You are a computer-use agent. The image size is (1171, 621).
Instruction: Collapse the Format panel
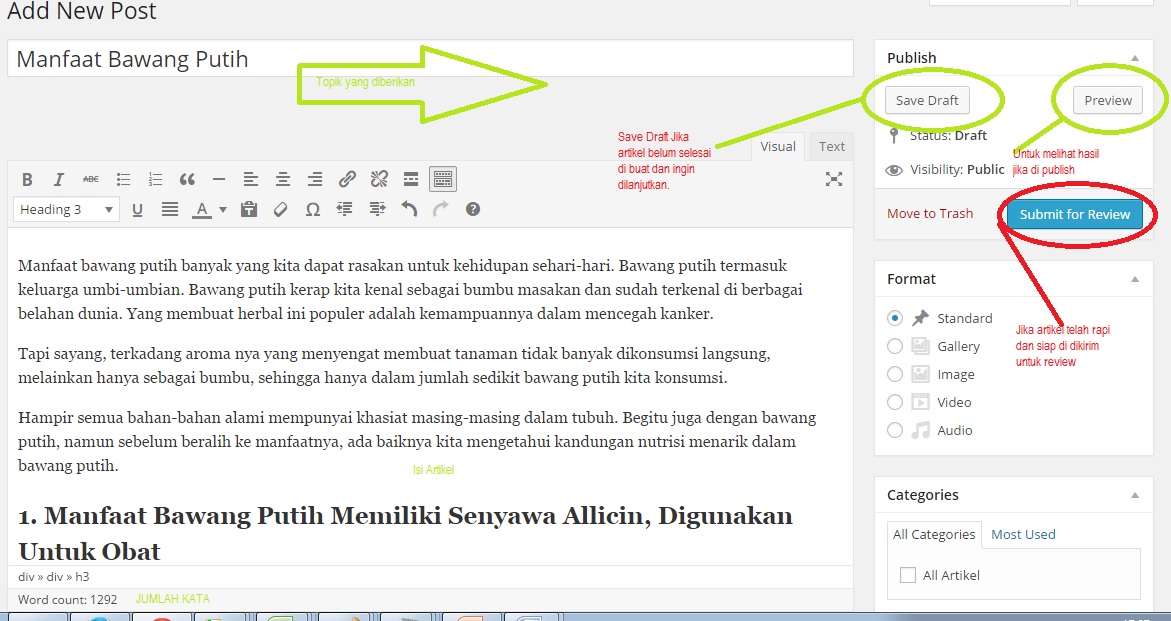pos(1134,279)
